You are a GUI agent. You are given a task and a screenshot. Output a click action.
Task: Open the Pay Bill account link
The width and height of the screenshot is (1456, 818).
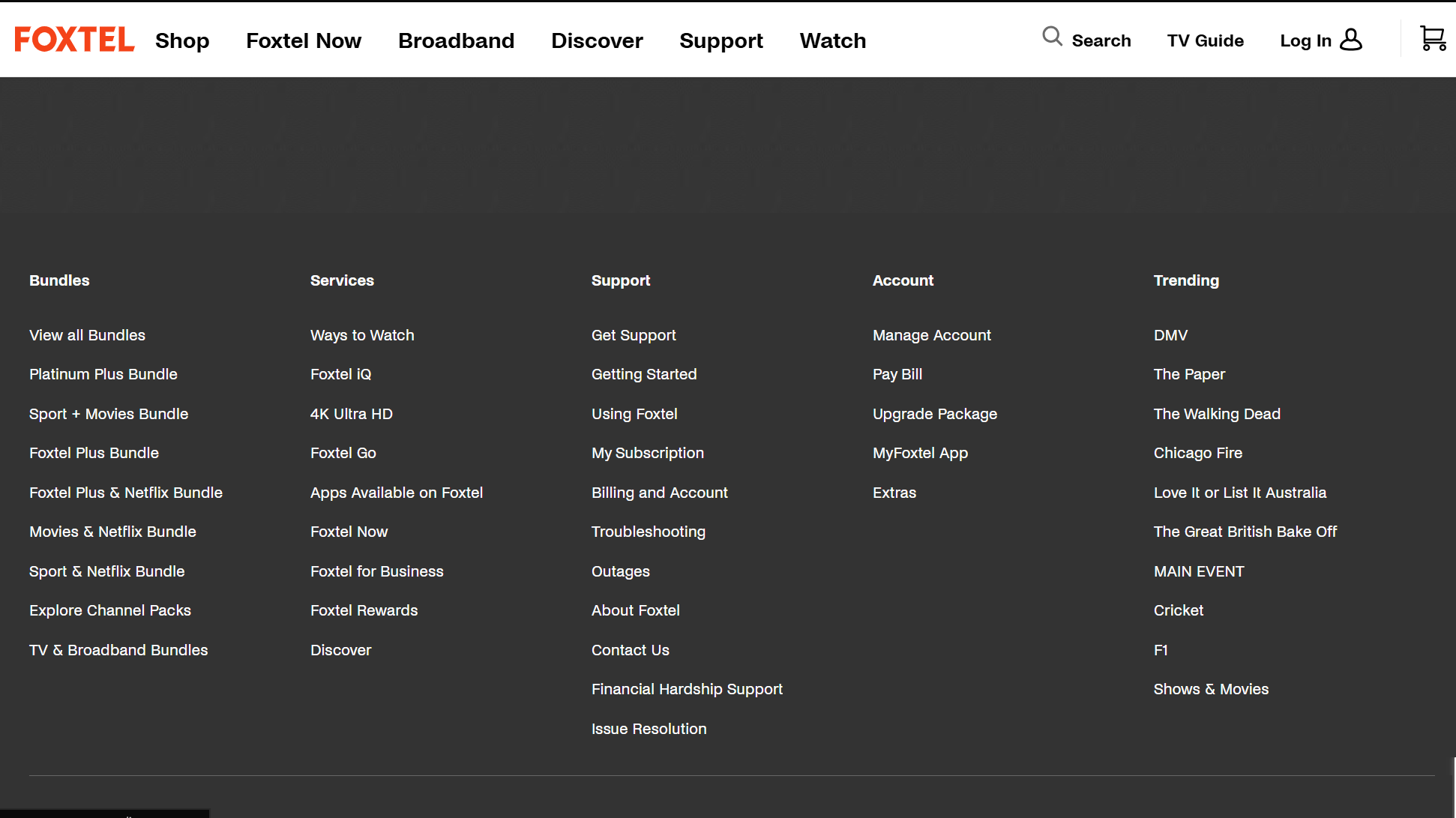point(897,374)
